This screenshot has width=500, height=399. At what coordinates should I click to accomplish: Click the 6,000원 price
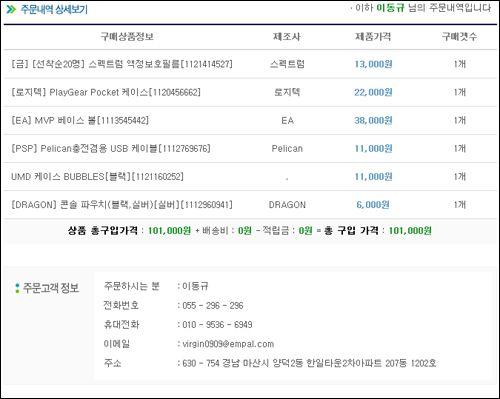[373, 205]
